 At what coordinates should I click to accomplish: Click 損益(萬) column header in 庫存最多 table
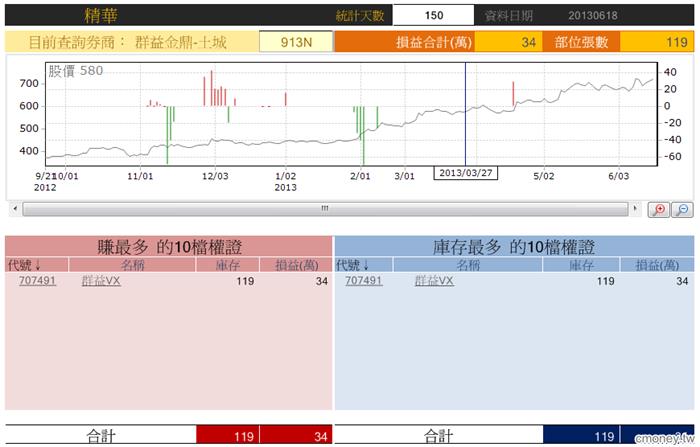[x=657, y=265]
